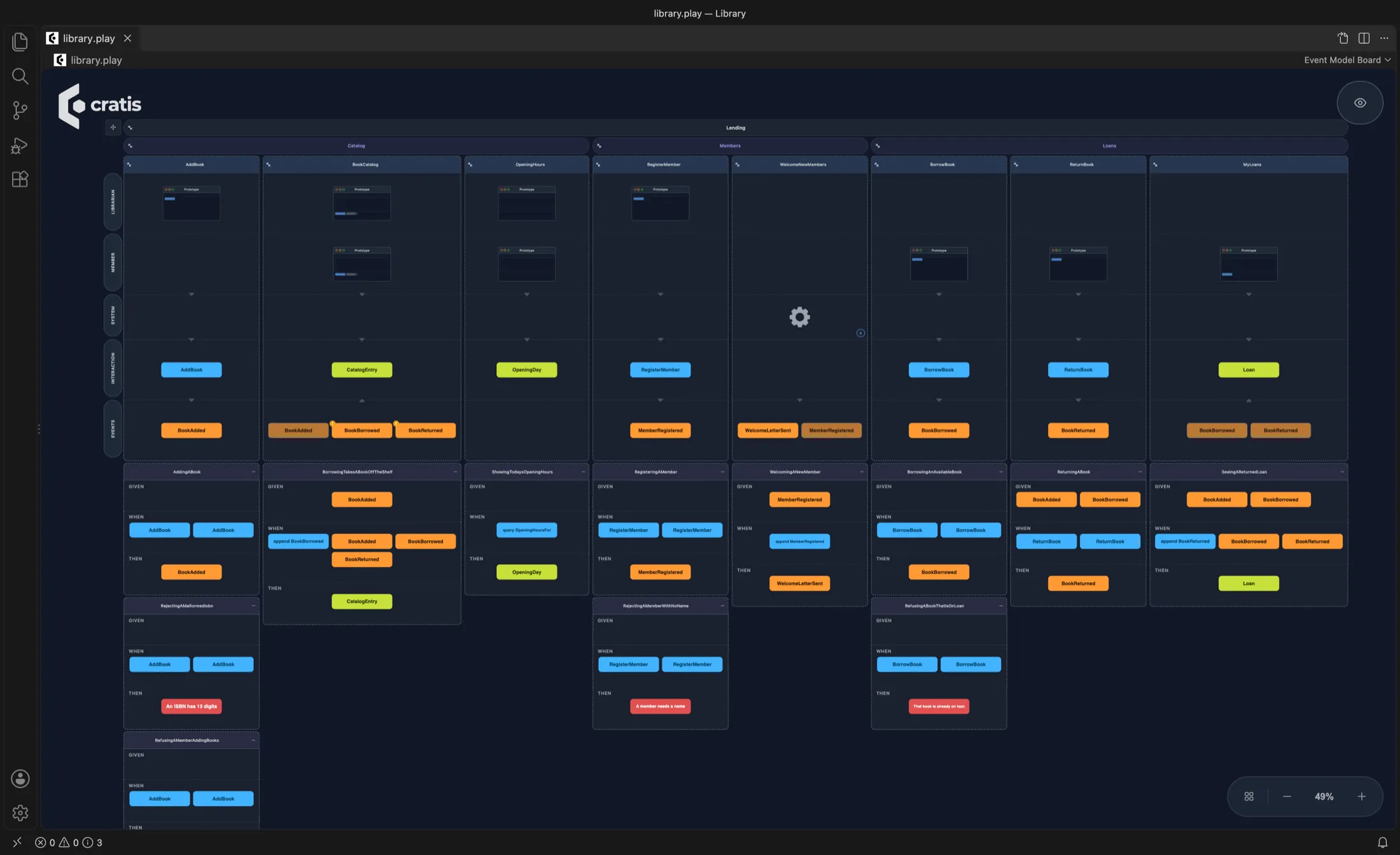Click the append BookBorrowed chip in BorrowingTakesABookOffTheShelf

(x=298, y=541)
